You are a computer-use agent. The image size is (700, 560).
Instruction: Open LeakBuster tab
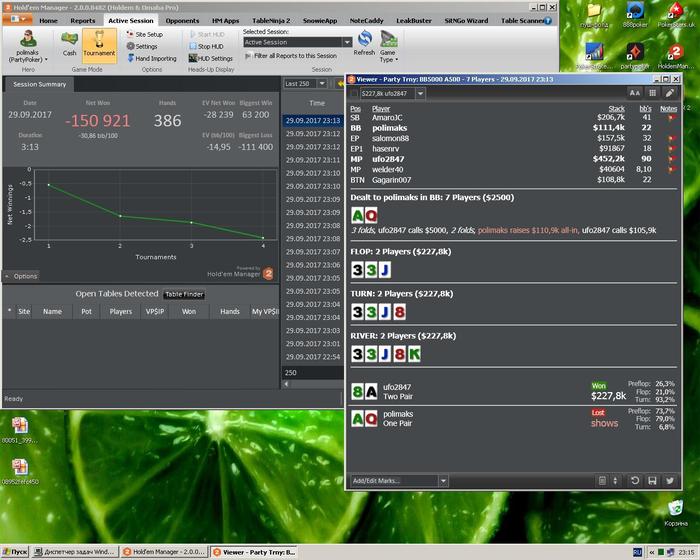pos(414,21)
